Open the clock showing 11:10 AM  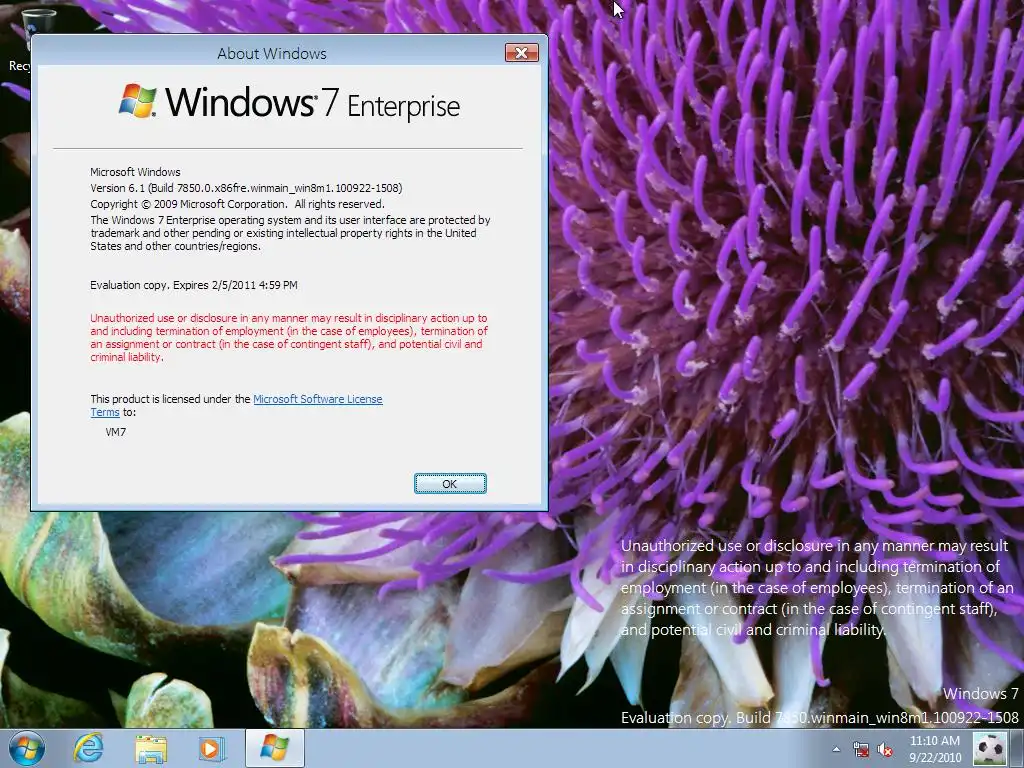point(935,749)
